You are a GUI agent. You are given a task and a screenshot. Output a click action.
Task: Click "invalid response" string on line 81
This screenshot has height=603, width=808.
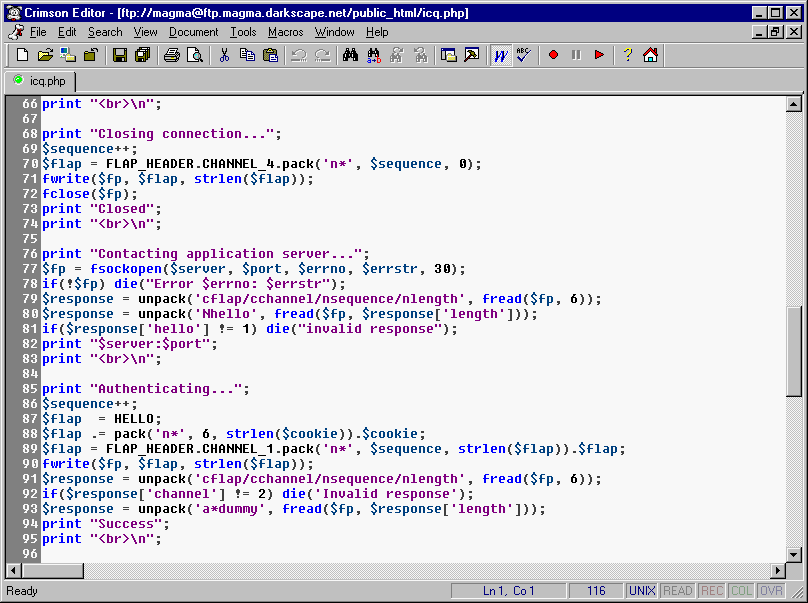click(x=370, y=329)
